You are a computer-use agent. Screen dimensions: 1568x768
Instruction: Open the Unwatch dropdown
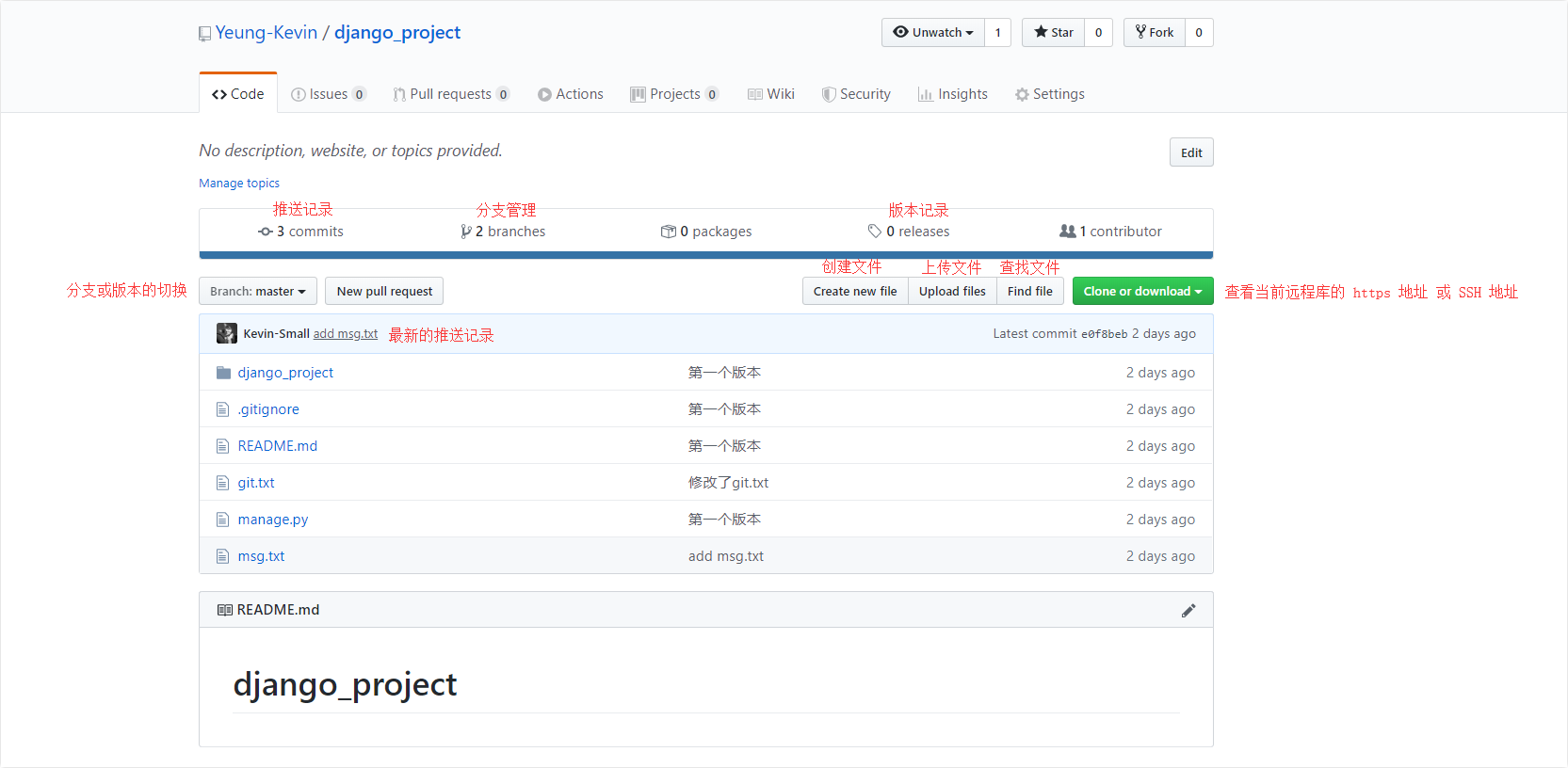(933, 32)
